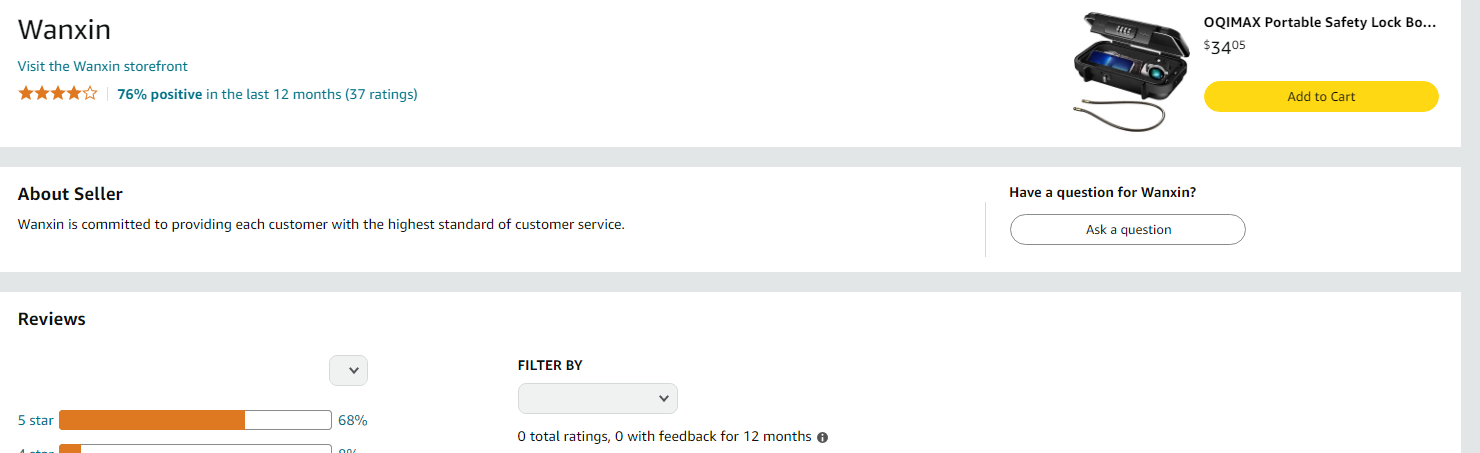Click the info icon beside total ratings
Screen dimensions: 1480x453
(822, 437)
